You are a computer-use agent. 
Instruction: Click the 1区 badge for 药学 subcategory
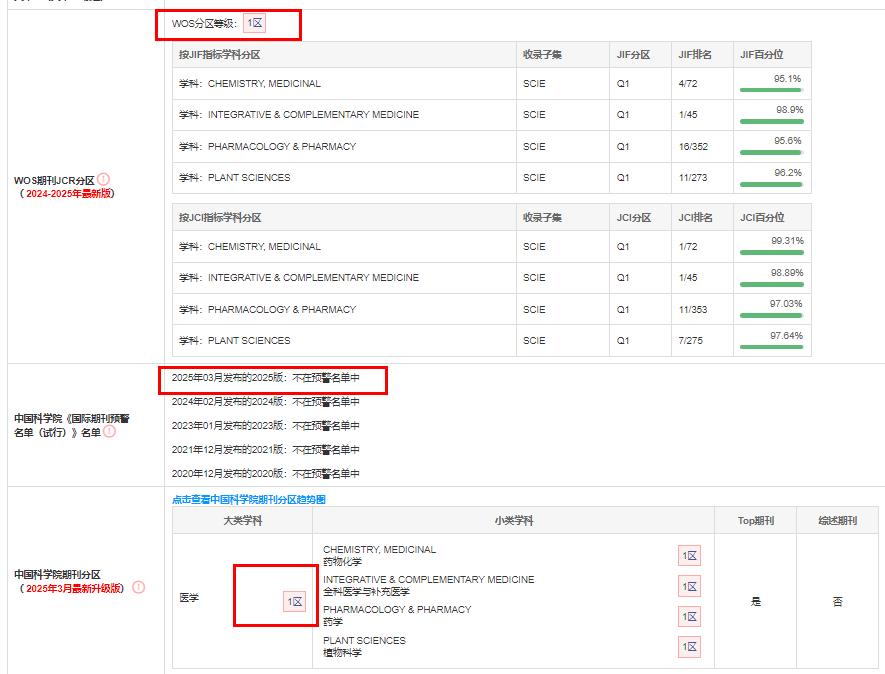tap(689, 616)
